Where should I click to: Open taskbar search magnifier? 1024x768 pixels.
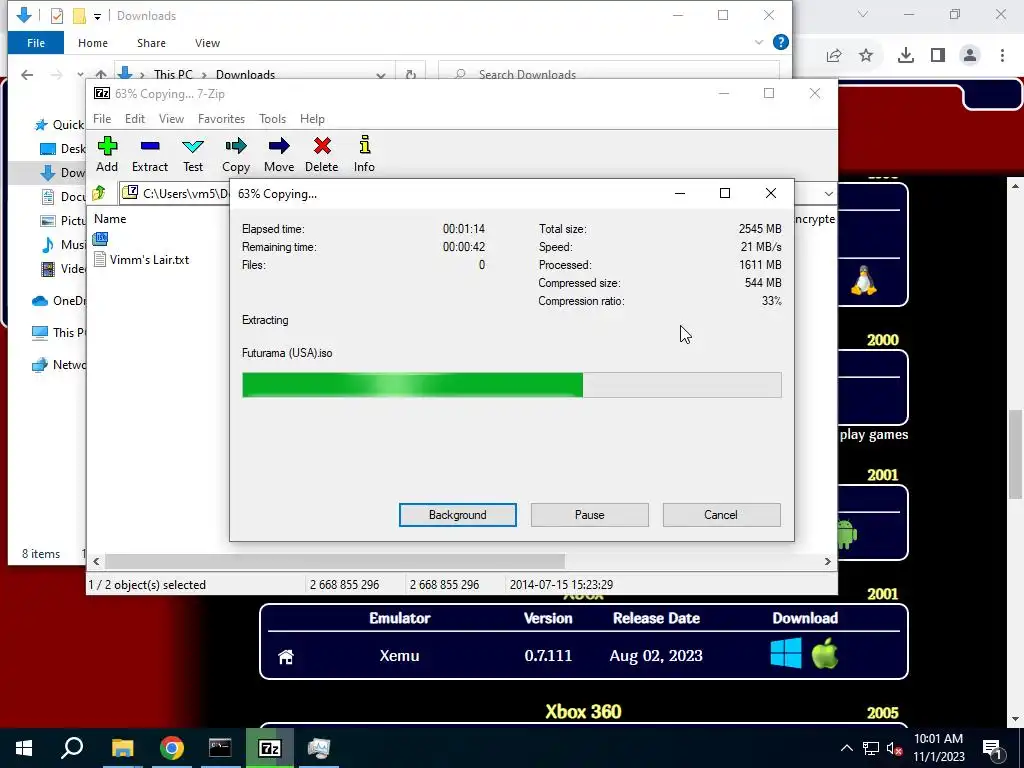pos(72,748)
